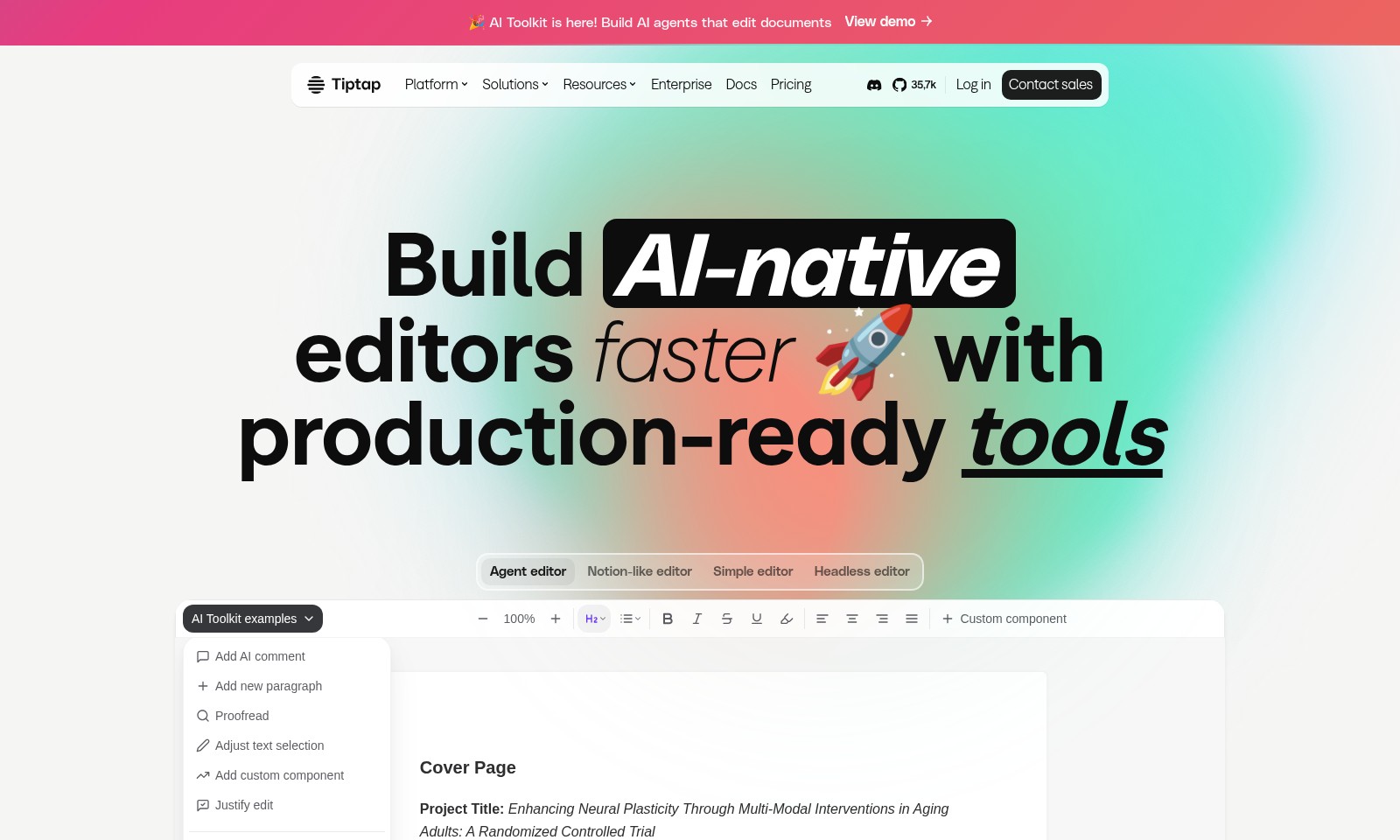1400x840 pixels.
Task: Expand the Solutions menu
Action: 515,85
